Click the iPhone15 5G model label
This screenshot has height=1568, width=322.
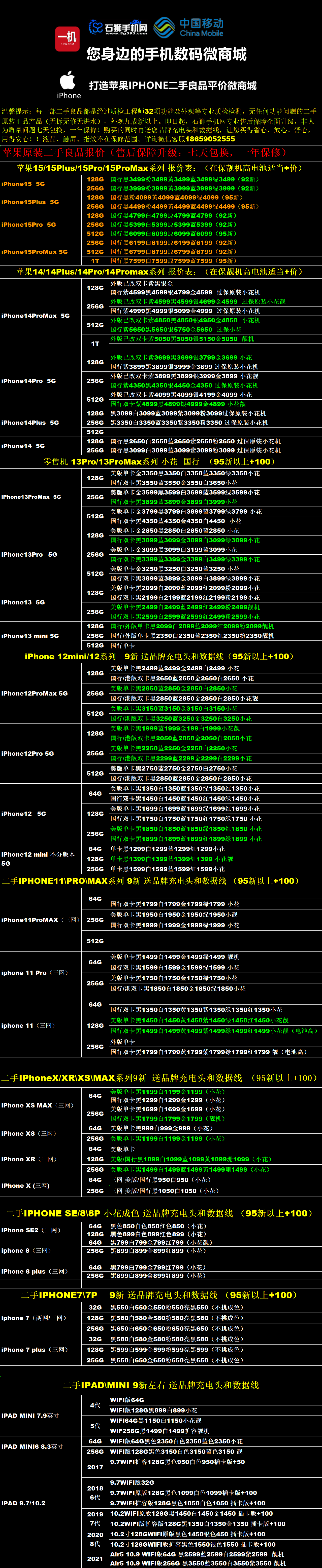pyautogui.click(x=23, y=184)
